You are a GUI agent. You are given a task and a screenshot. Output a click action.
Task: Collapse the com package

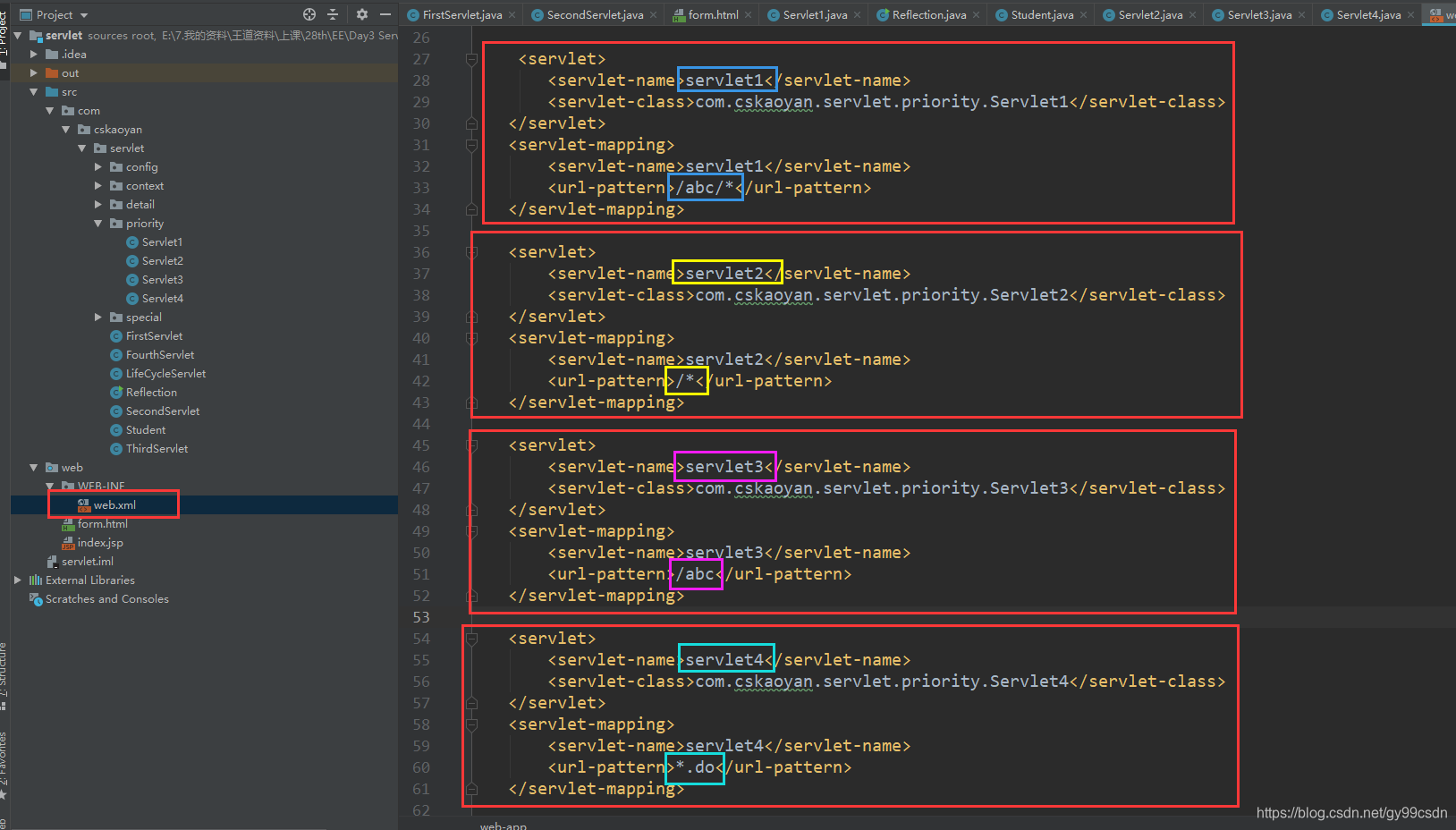(x=50, y=111)
